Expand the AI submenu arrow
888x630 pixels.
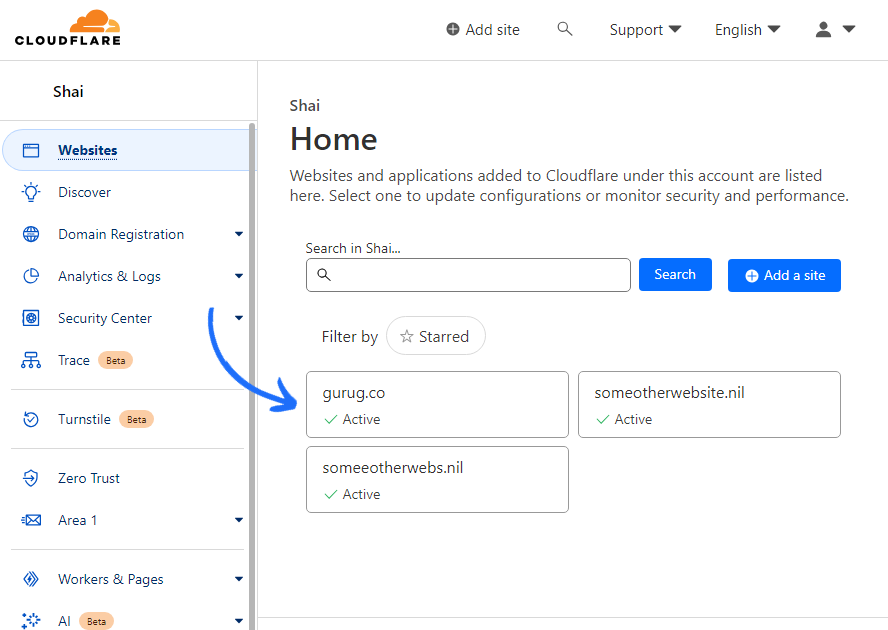pyautogui.click(x=239, y=620)
